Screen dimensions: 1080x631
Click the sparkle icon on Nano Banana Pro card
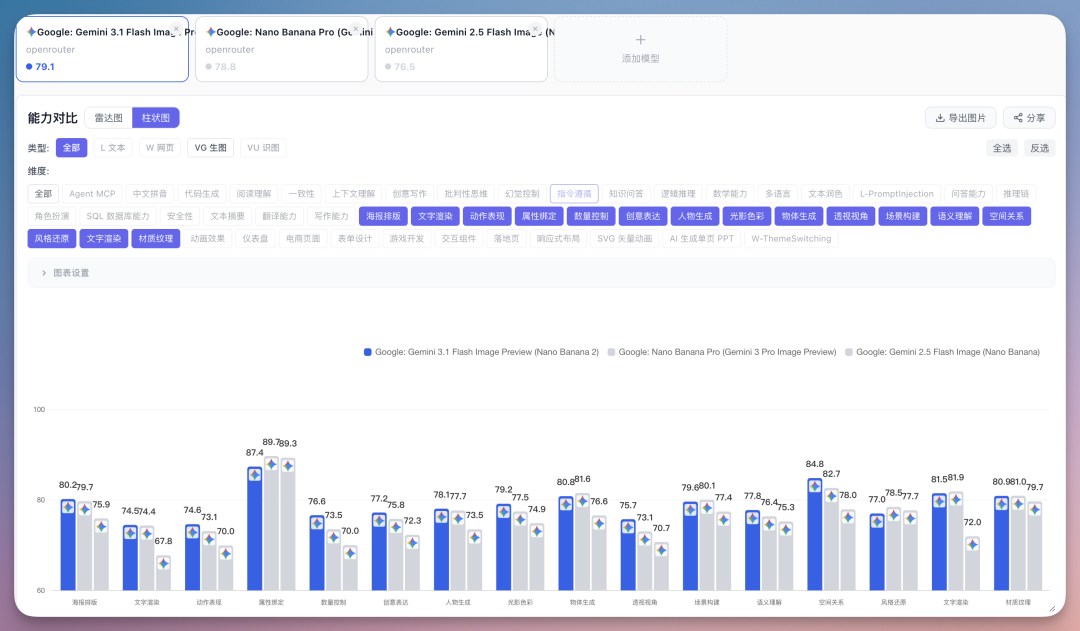click(211, 32)
